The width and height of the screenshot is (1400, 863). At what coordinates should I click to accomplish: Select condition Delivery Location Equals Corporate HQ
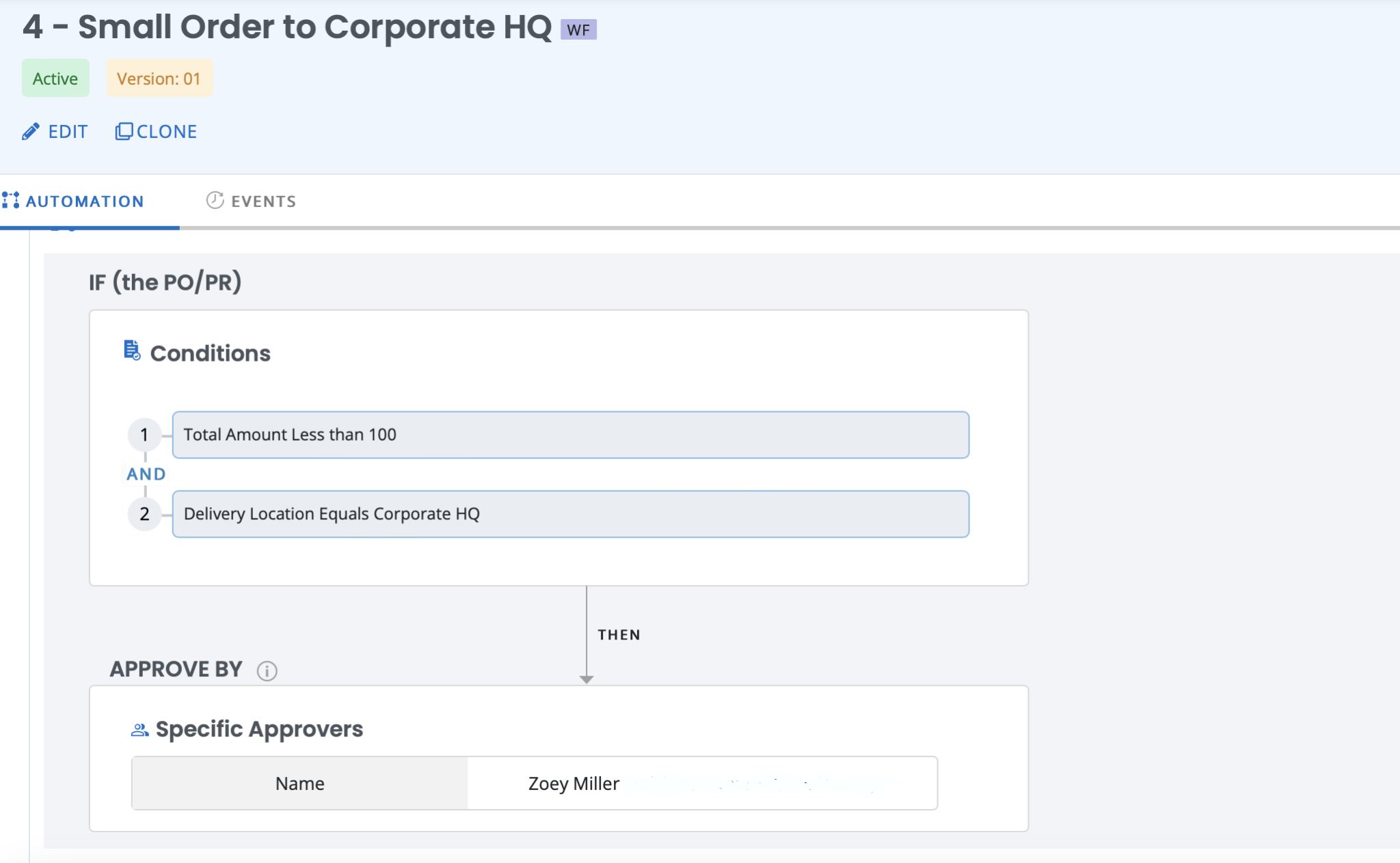click(x=571, y=514)
